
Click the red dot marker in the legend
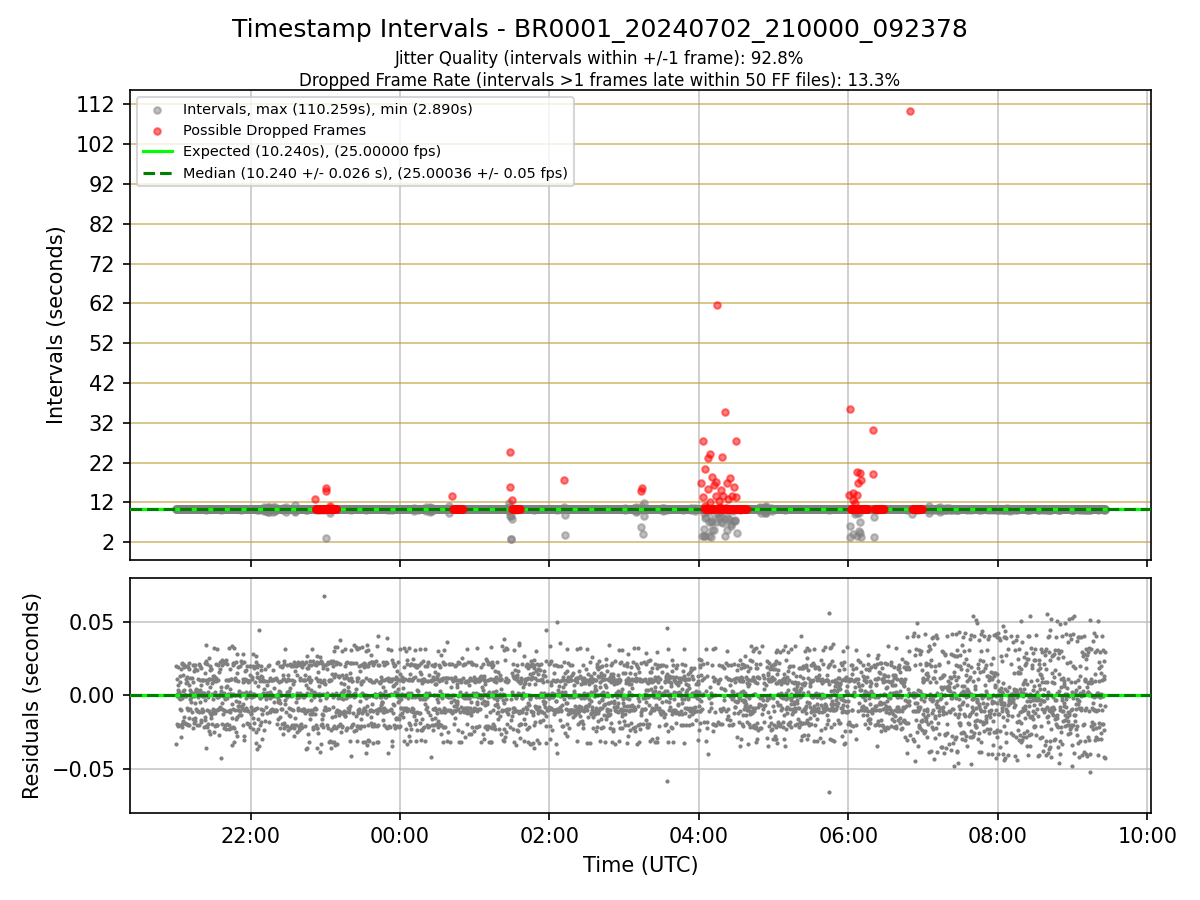click(x=157, y=130)
